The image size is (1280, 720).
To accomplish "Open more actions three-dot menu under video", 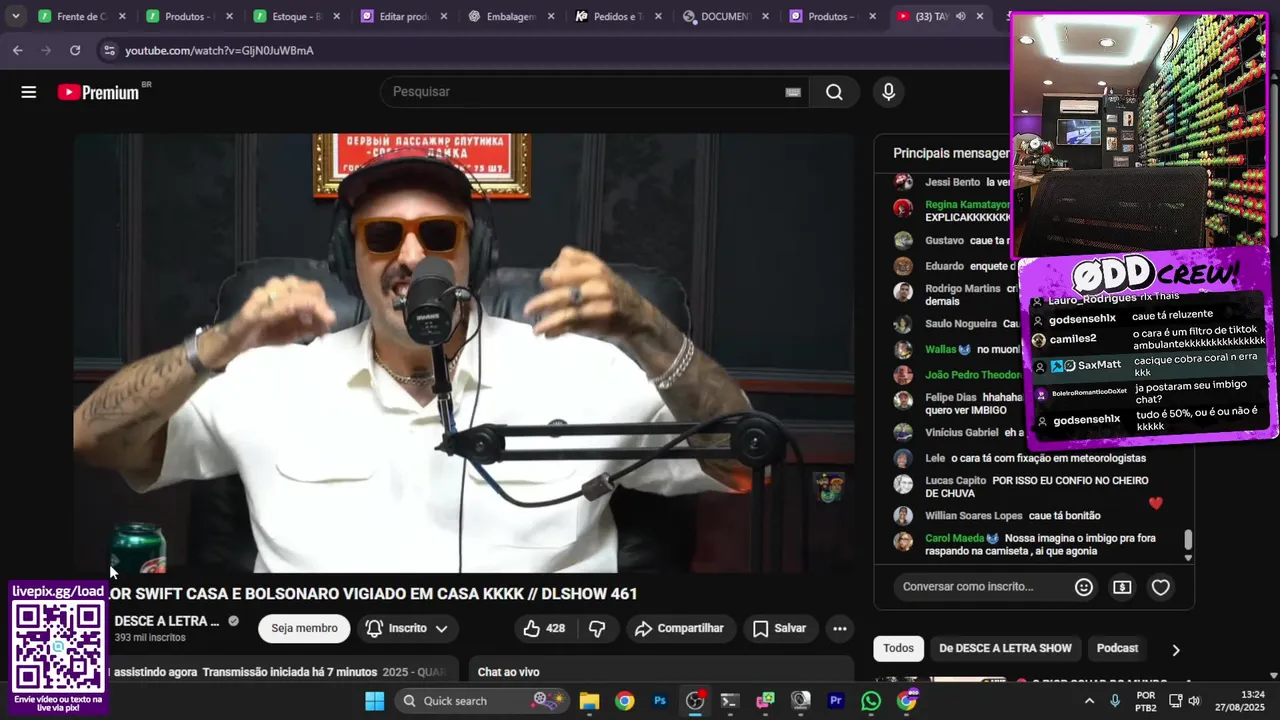I will (x=840, y=628).
